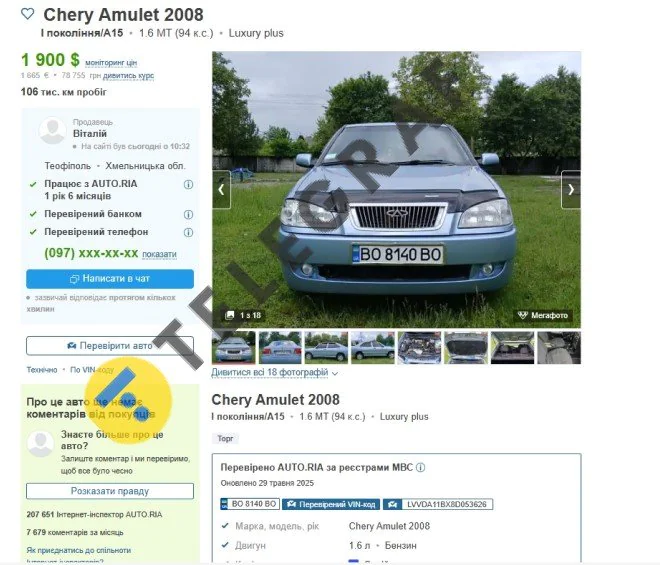Click Написати в чат button
The image size is (660, 565).
click(110, 279)
